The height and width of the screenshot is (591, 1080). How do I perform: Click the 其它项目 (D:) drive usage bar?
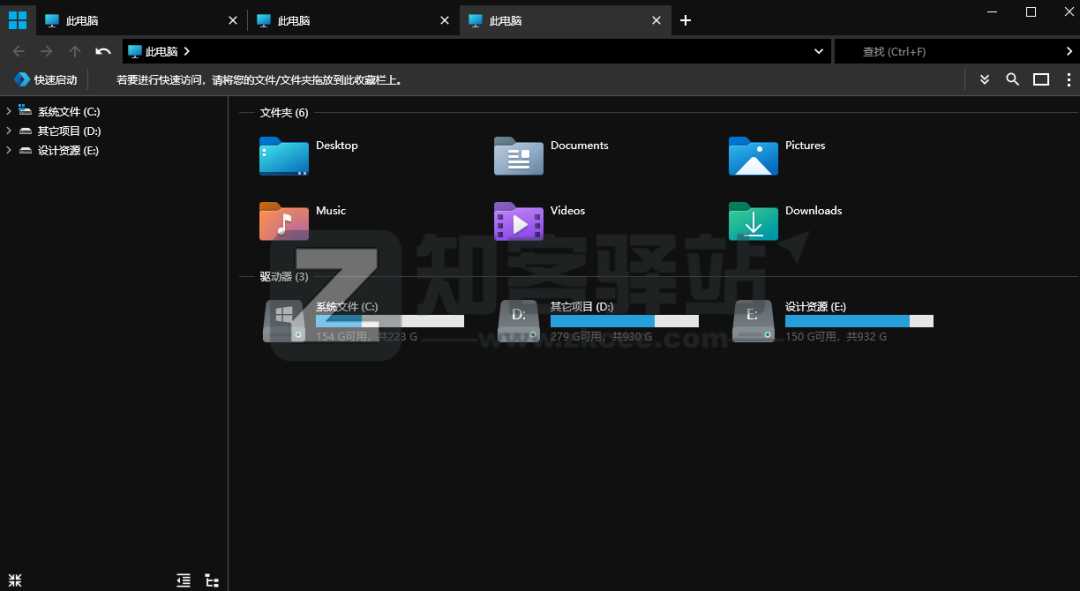tap(624, 321)
